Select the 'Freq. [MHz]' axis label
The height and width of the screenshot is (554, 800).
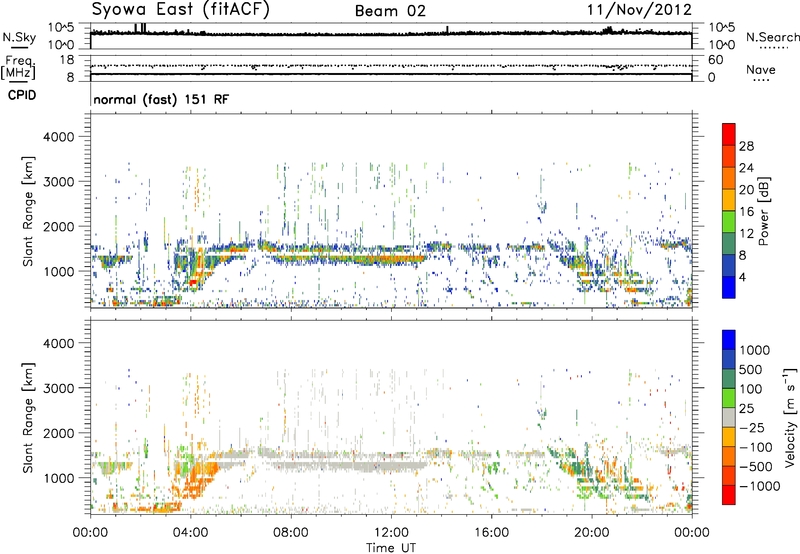(x=18, y=67)
